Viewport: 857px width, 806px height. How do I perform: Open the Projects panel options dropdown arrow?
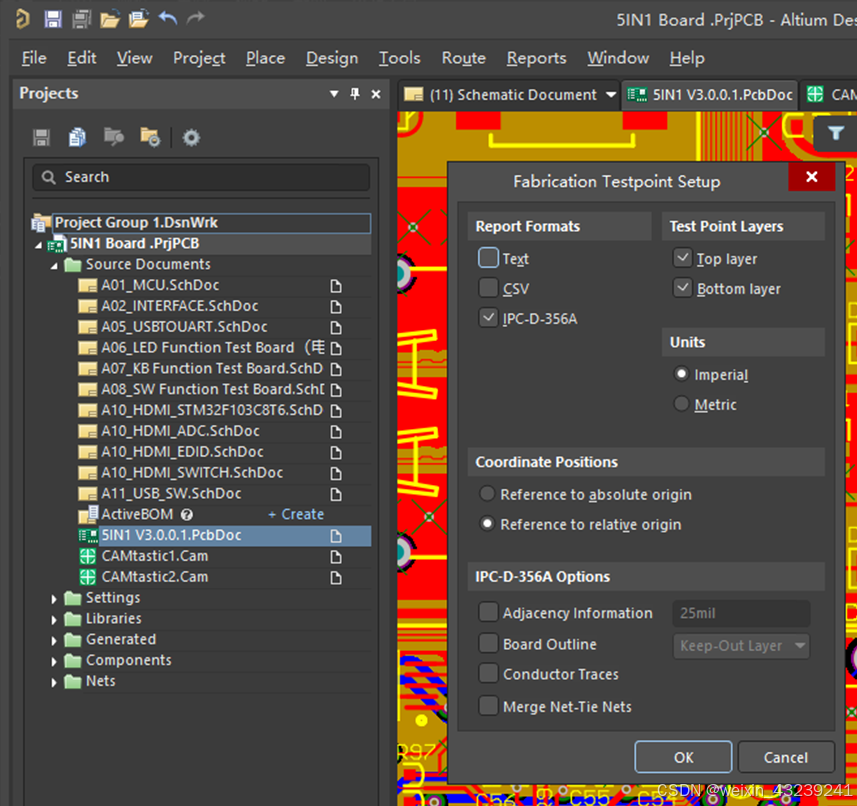tap(334, 94)
